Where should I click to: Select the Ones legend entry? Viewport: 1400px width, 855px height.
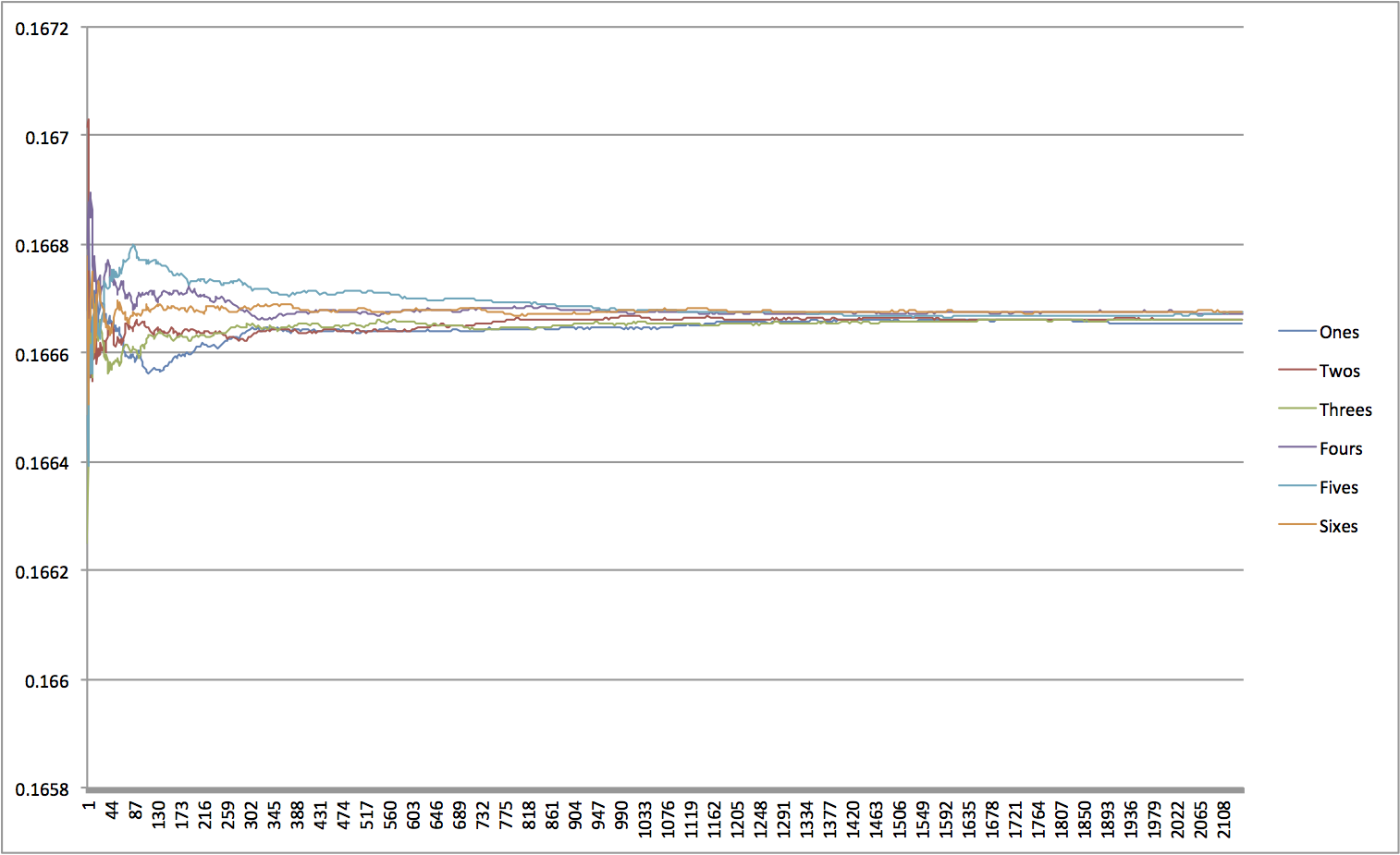click(1340, 332)
